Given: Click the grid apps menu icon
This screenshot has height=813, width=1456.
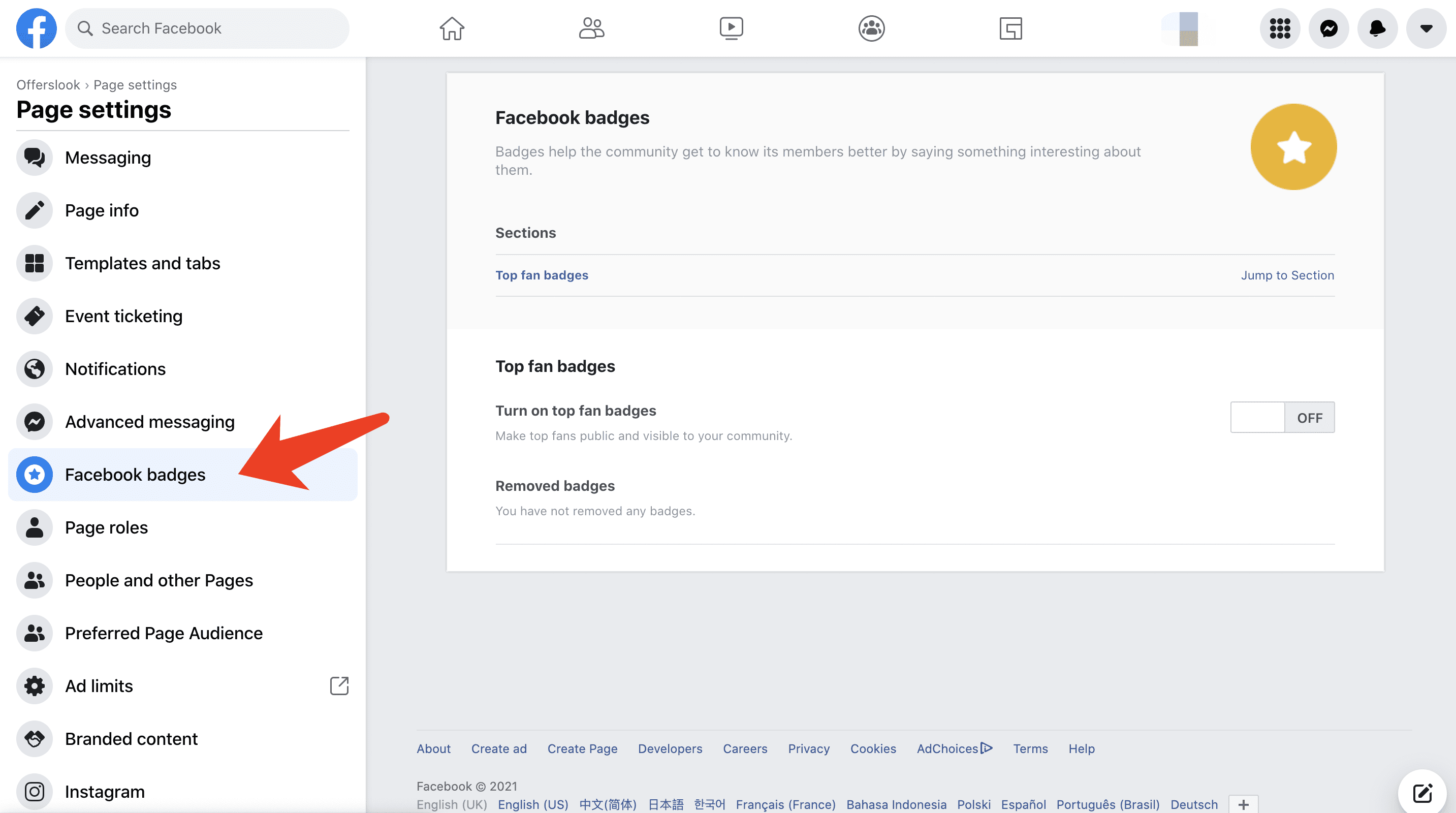Looking at the screenshot, I should [1279, 28].
